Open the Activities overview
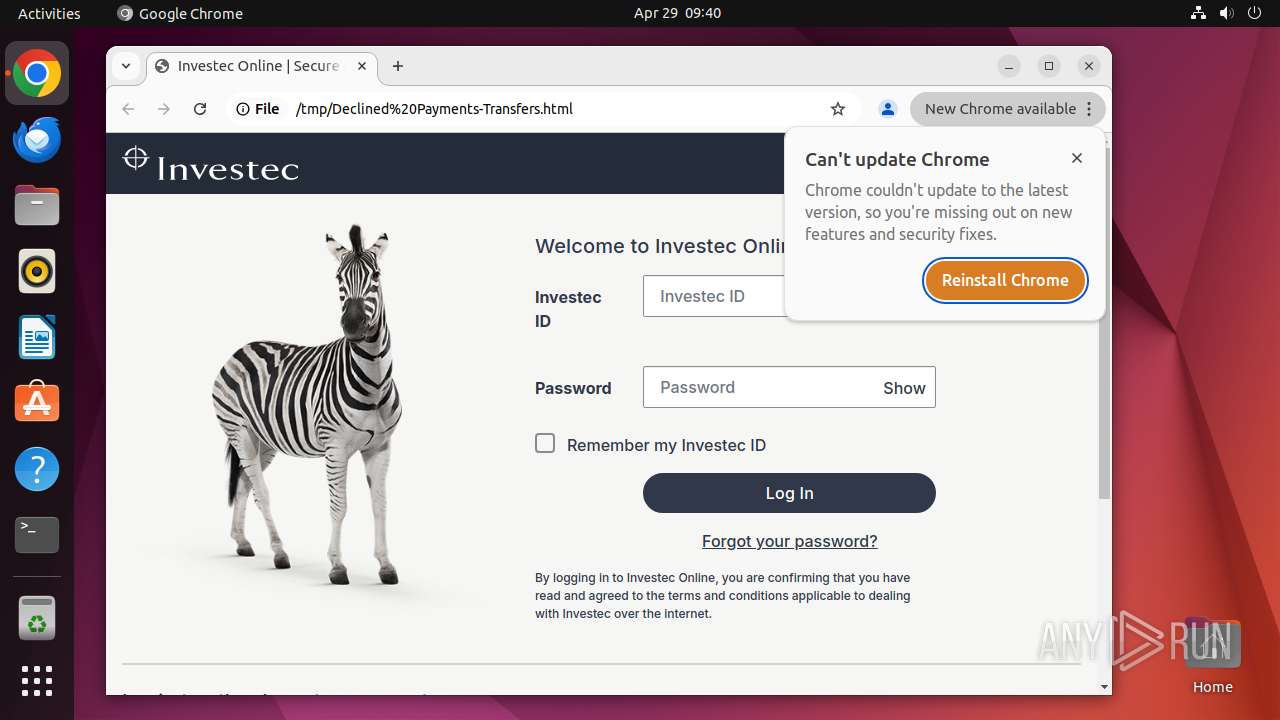This screenshot has height=720, width=1280. click(49, 13)
